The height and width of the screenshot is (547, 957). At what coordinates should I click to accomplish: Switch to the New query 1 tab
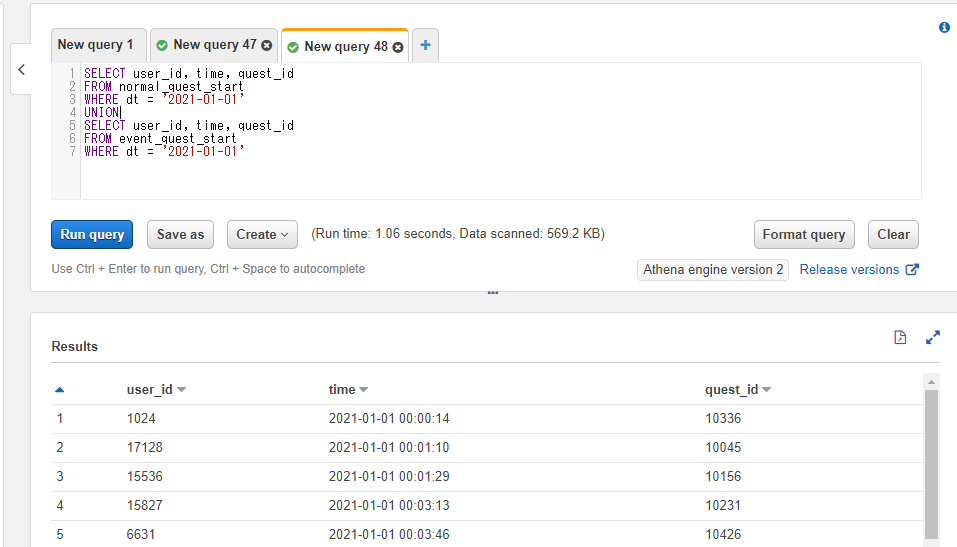click(98, 45)
